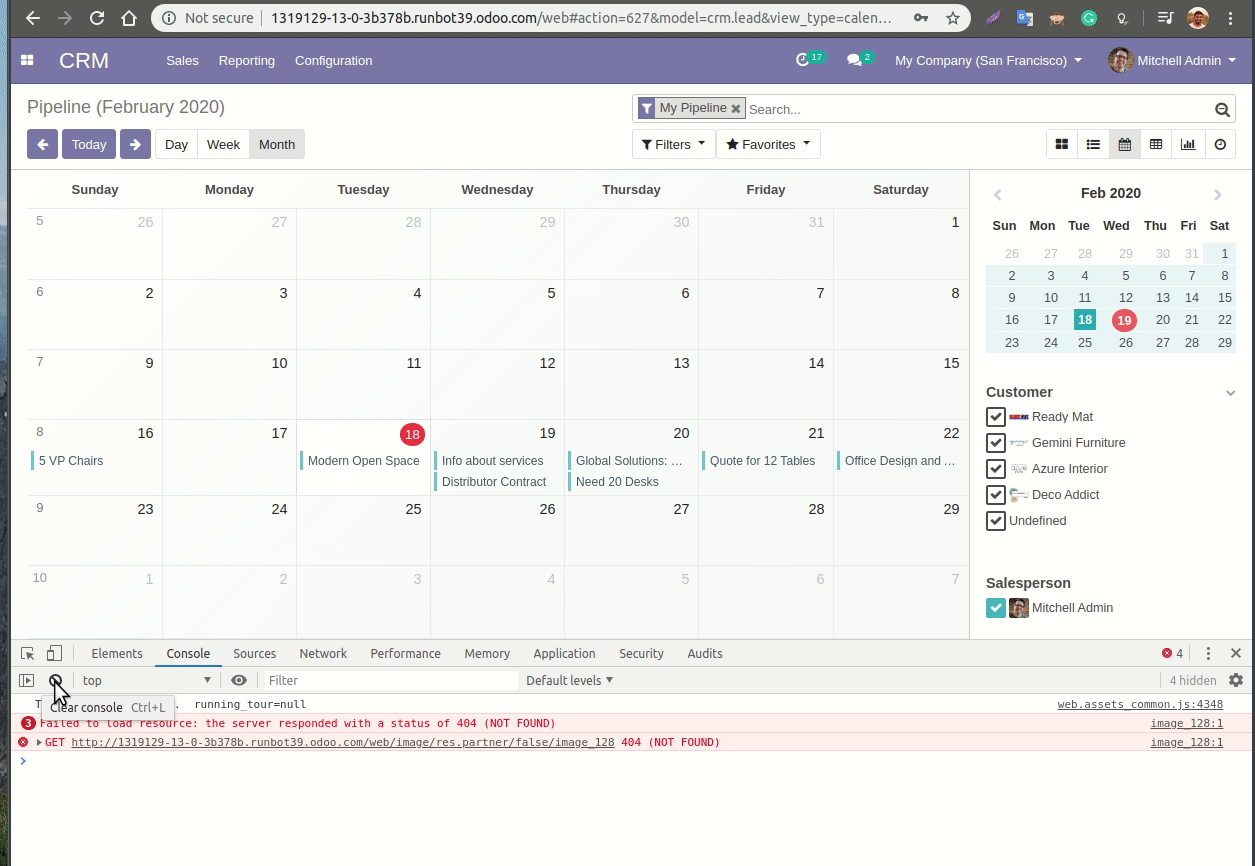Open the Filters dropdown
Image resolution: width=1255 pixels, height=866 pixels.
[x=673, y=144]
